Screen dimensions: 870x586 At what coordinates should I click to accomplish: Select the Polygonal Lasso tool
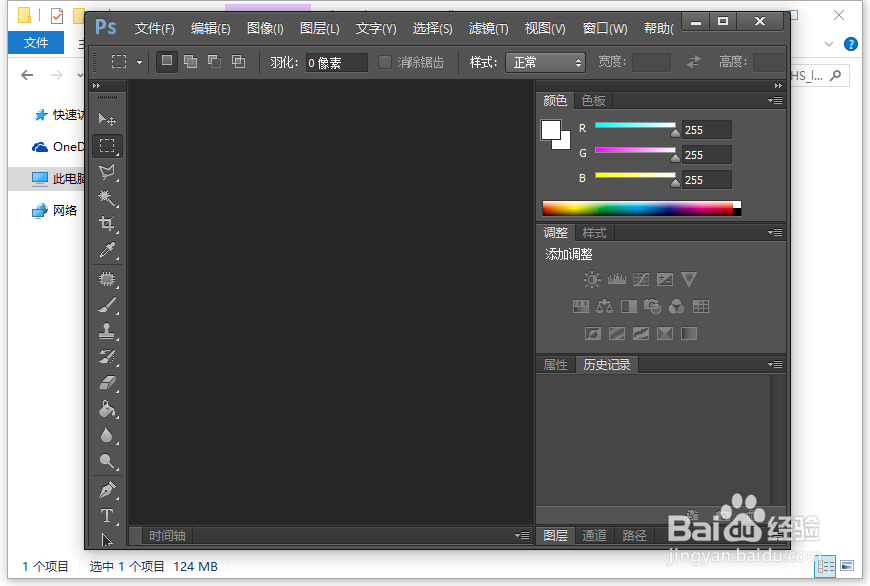pos(107,173)
